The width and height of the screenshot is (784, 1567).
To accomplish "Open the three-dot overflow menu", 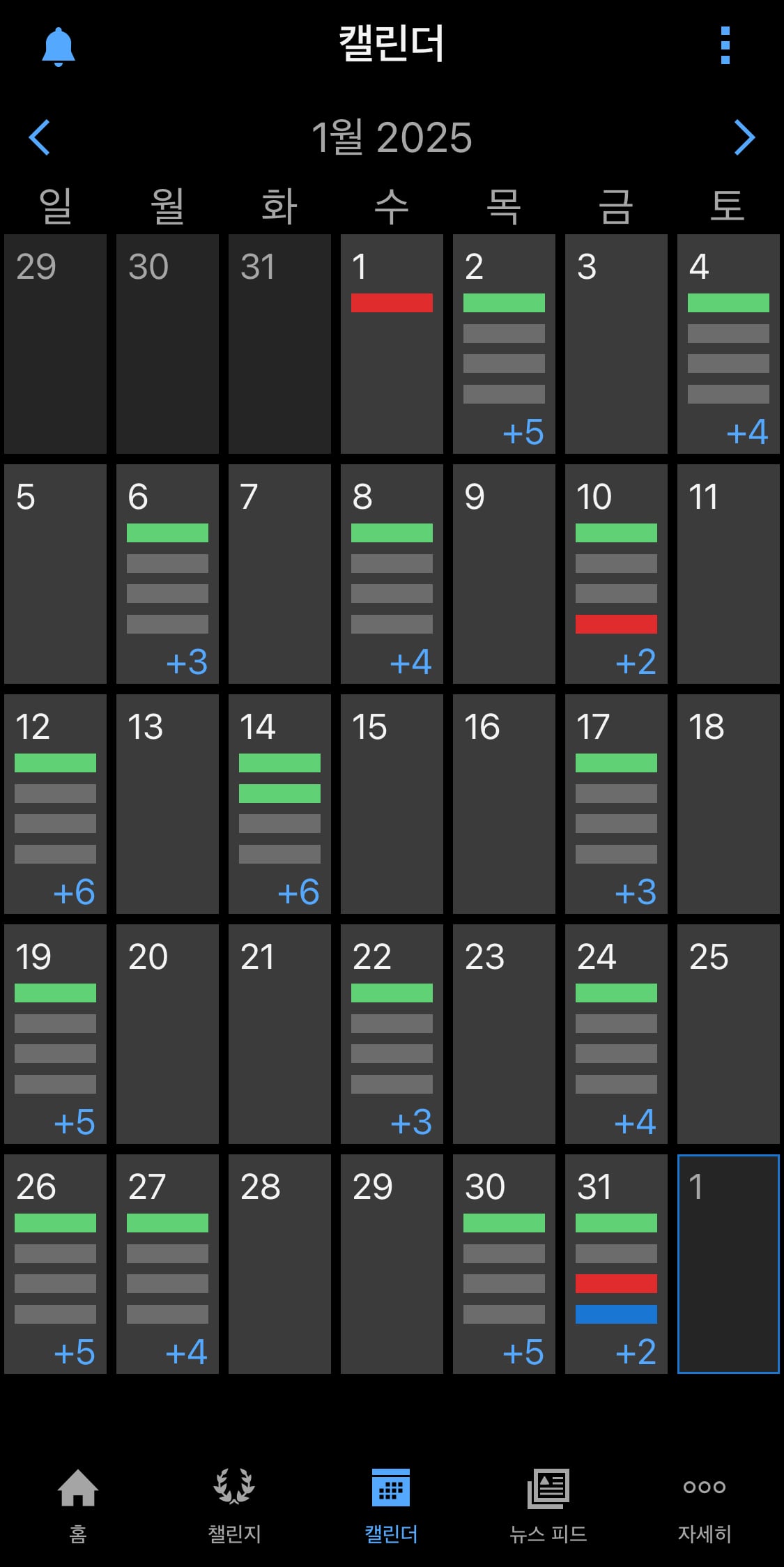I will click(x=725, y=46).
